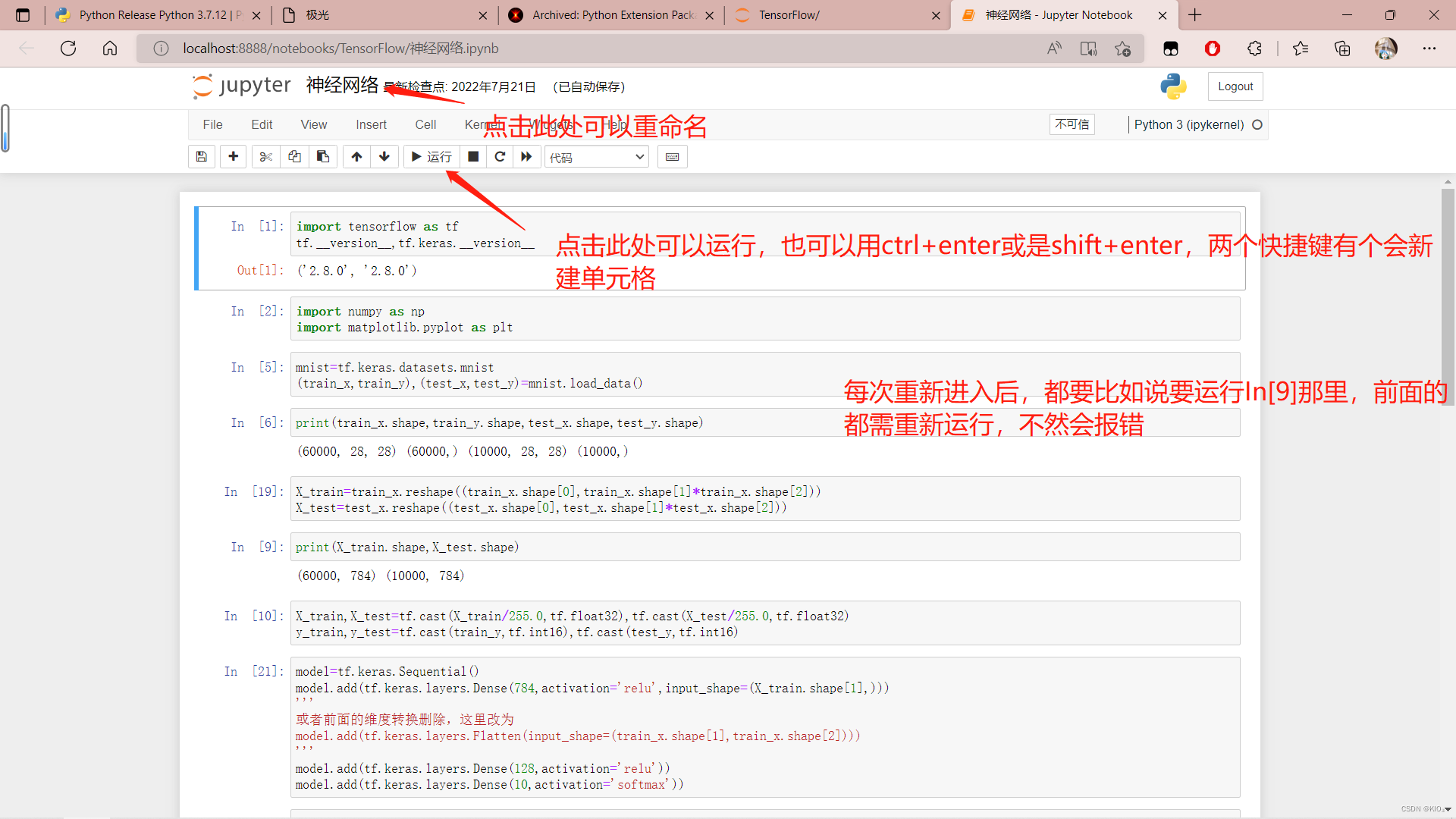This screenshot has height=819, width=1456.
Task: Click cell In [21] Sequential model code
Action: (765, 727)
